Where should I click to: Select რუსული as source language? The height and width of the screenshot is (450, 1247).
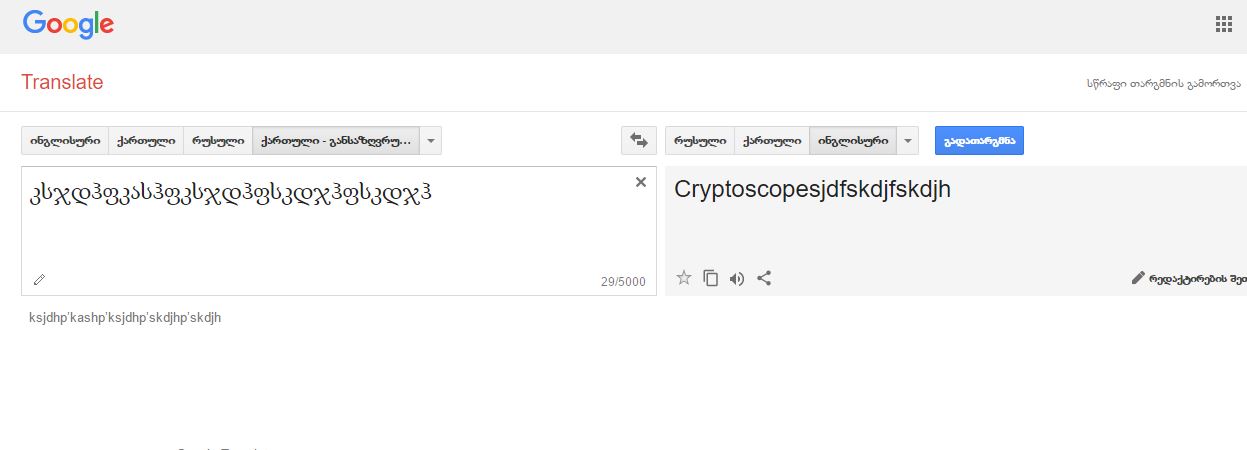[x=217, y=141]
